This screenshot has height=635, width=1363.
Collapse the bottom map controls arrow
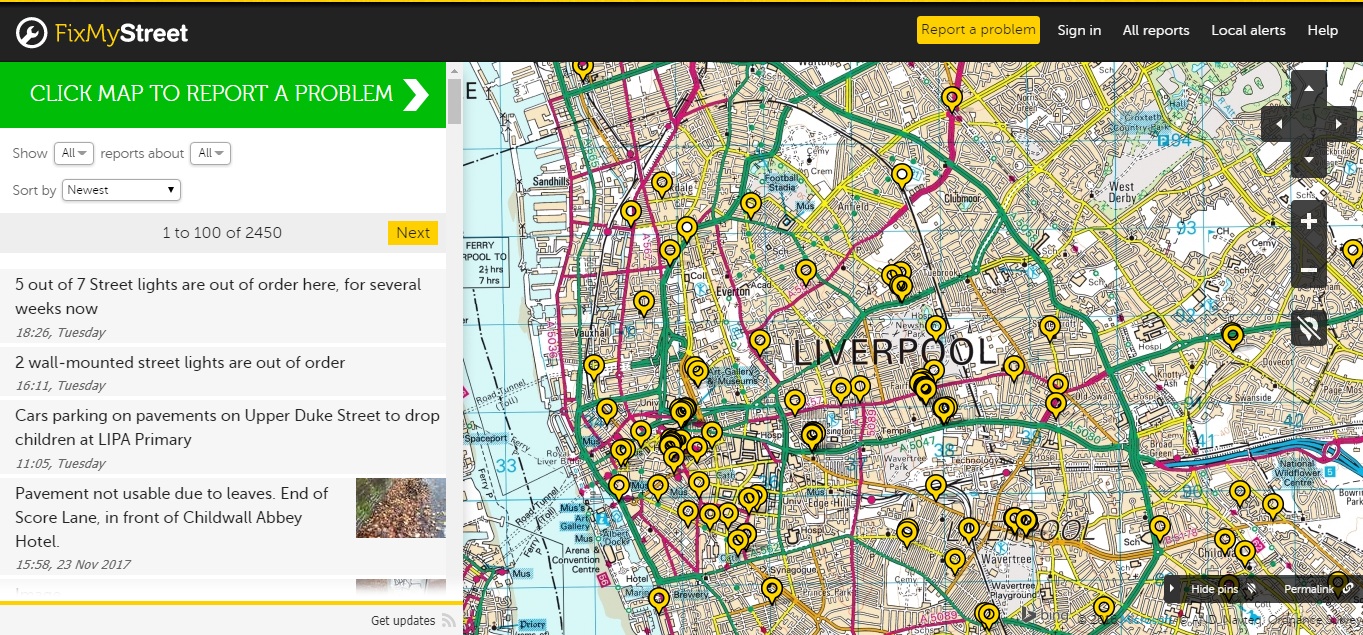(1173, 589)
